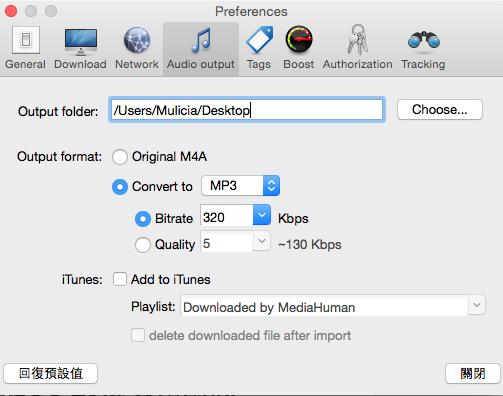Open the Tracking binoculars icon
The height and width of the screenshot is (396, 503).
click(424, 40)
